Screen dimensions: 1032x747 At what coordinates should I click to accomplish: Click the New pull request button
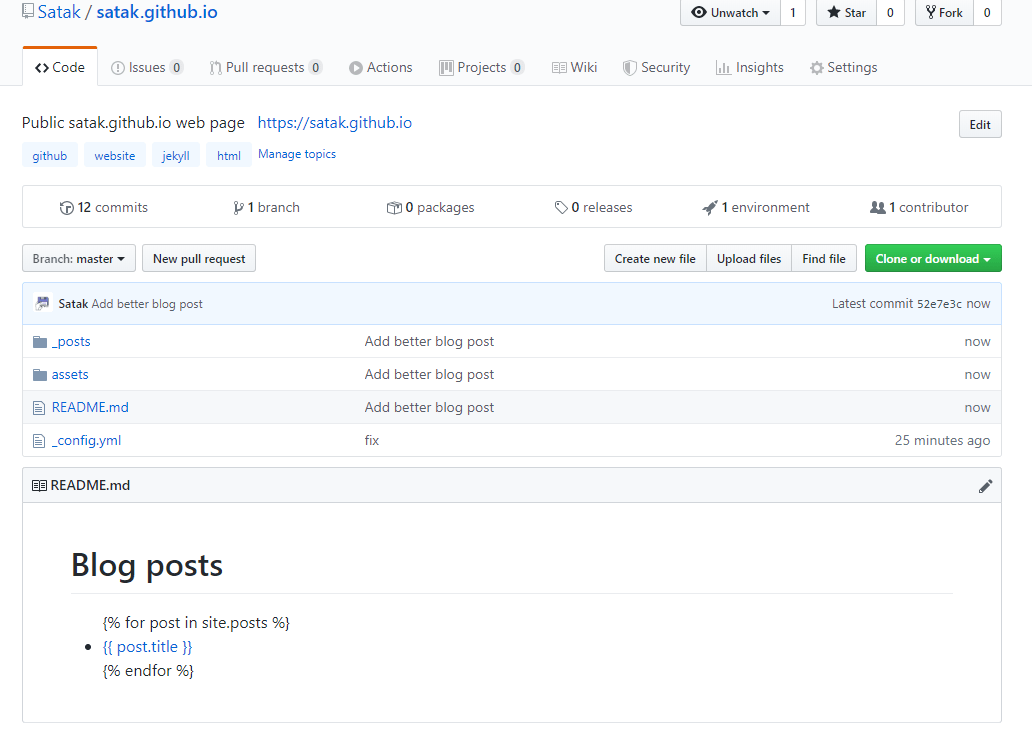click(x=198, y=258)
